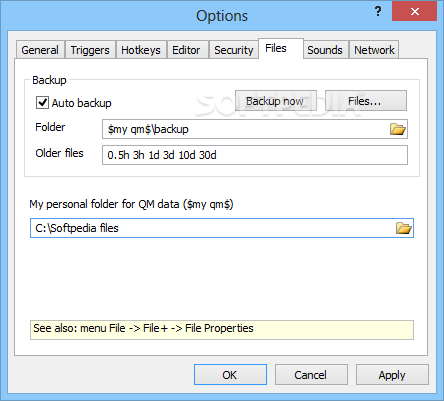The height and width of the screenshot is (401, 444).
Task: Open the Files... button
Action: coord(365,101)
